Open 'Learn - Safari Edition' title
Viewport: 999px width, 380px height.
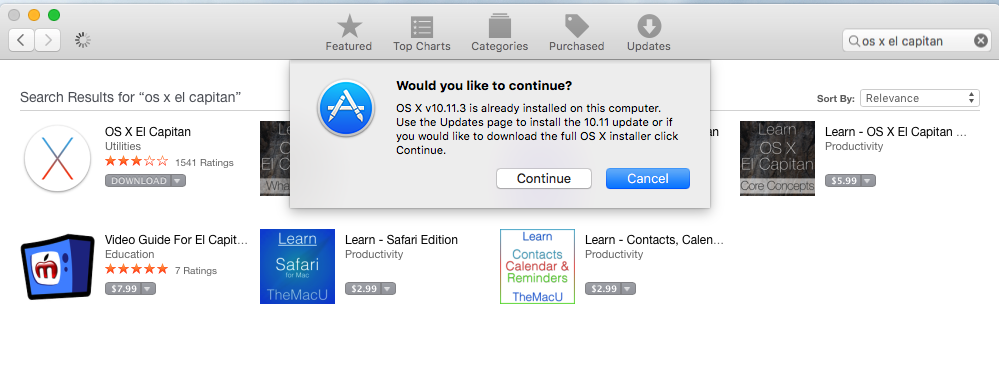click(401, 240)
